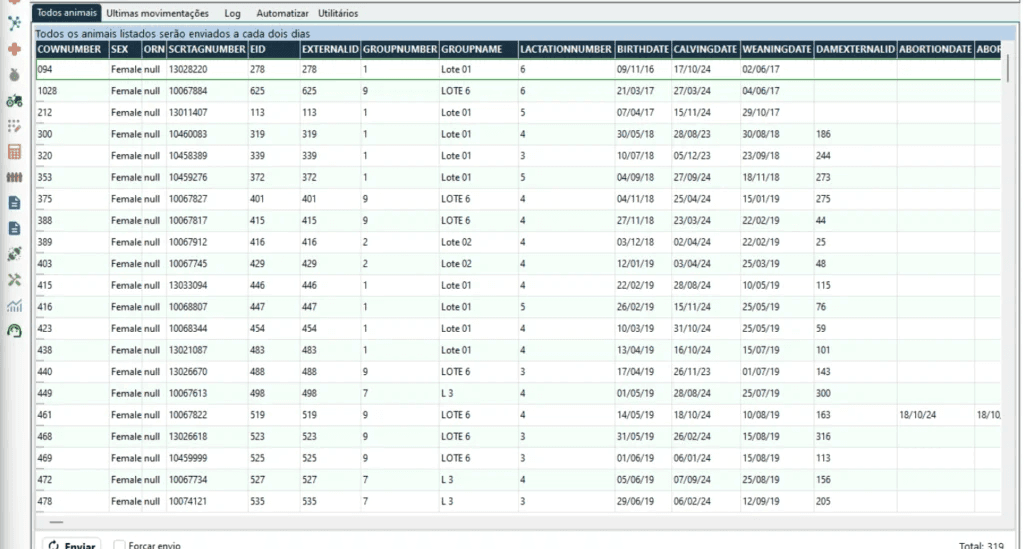Open the Automatizar tab
1024x549 pixels.
[282, 13]
